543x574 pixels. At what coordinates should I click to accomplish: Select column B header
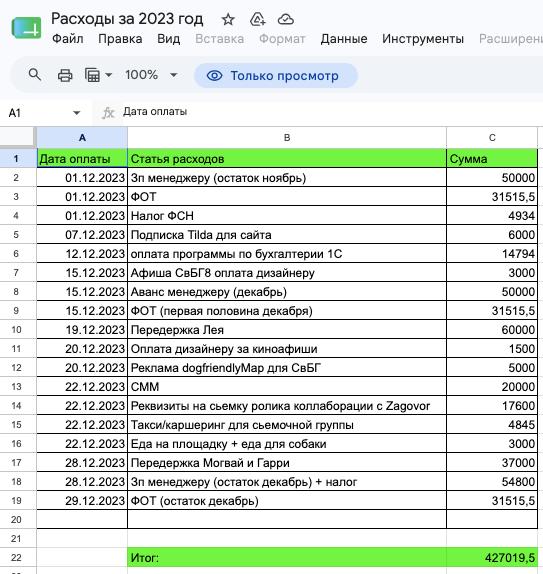[x=287, y=138]
